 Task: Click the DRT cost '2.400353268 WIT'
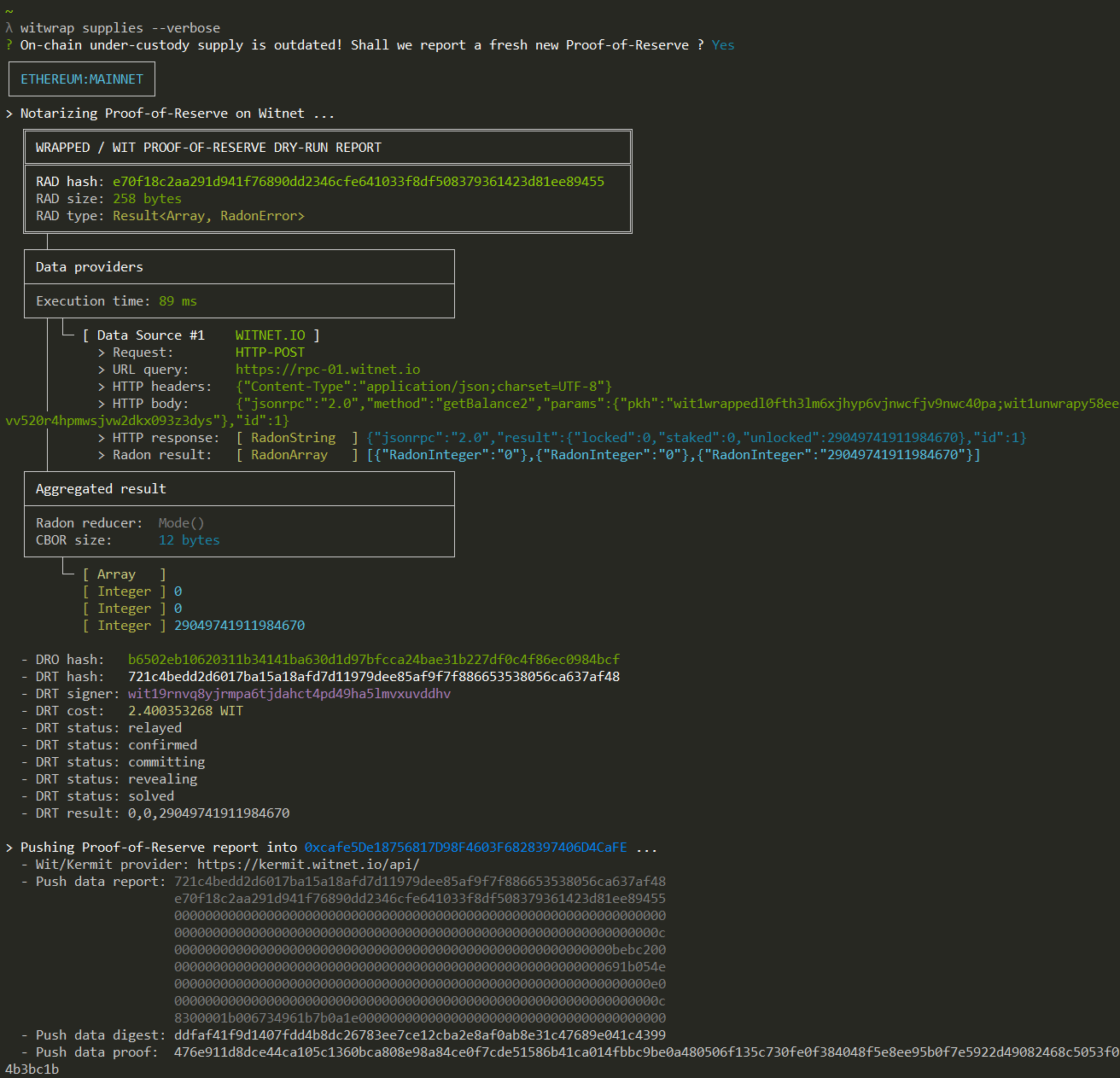pyautogui.click(x=185, y=711)
